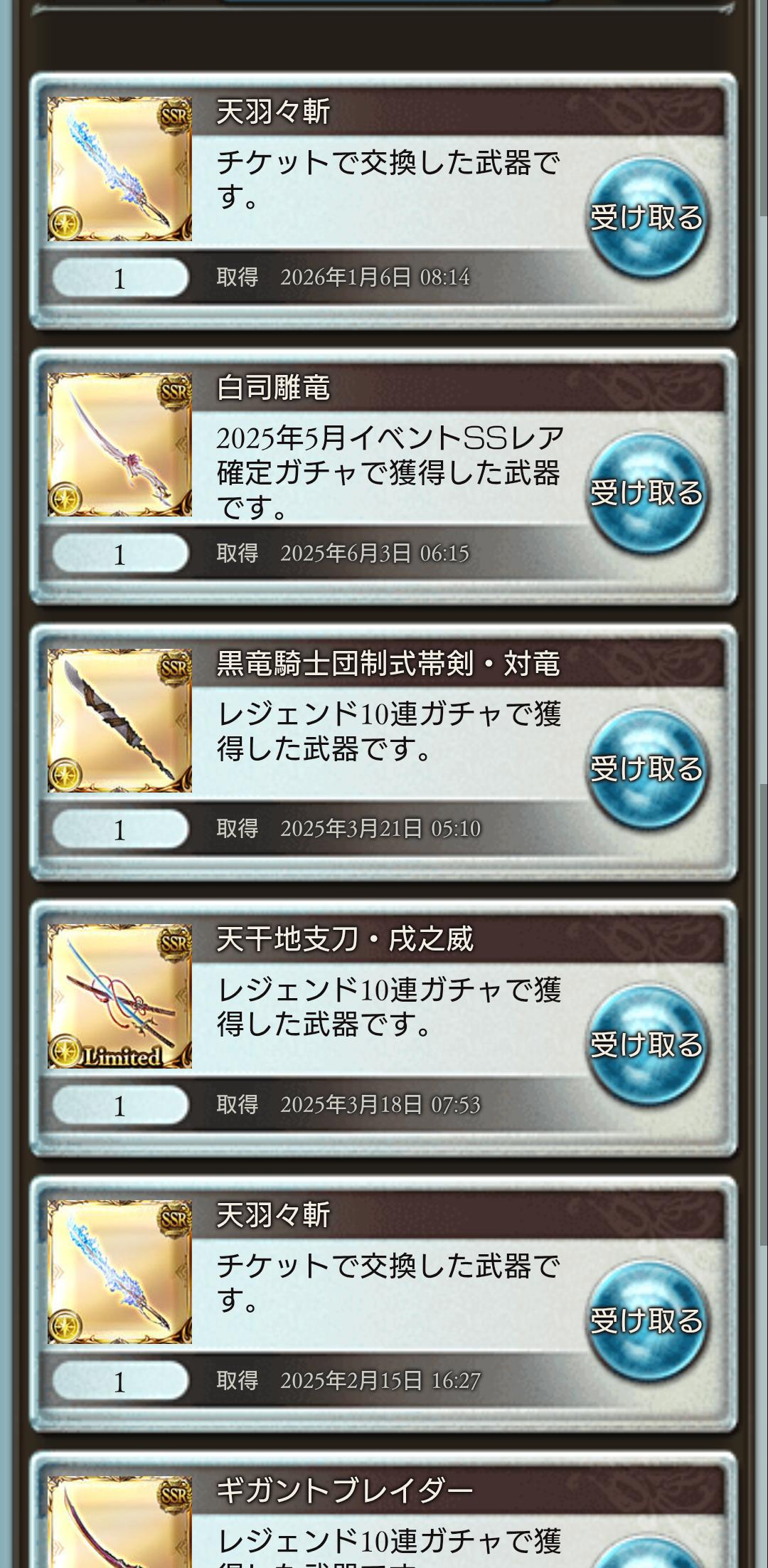Open the 黒竜騎士団制式帯剣・対竜 thumbnail

click(x=119, y=721)
